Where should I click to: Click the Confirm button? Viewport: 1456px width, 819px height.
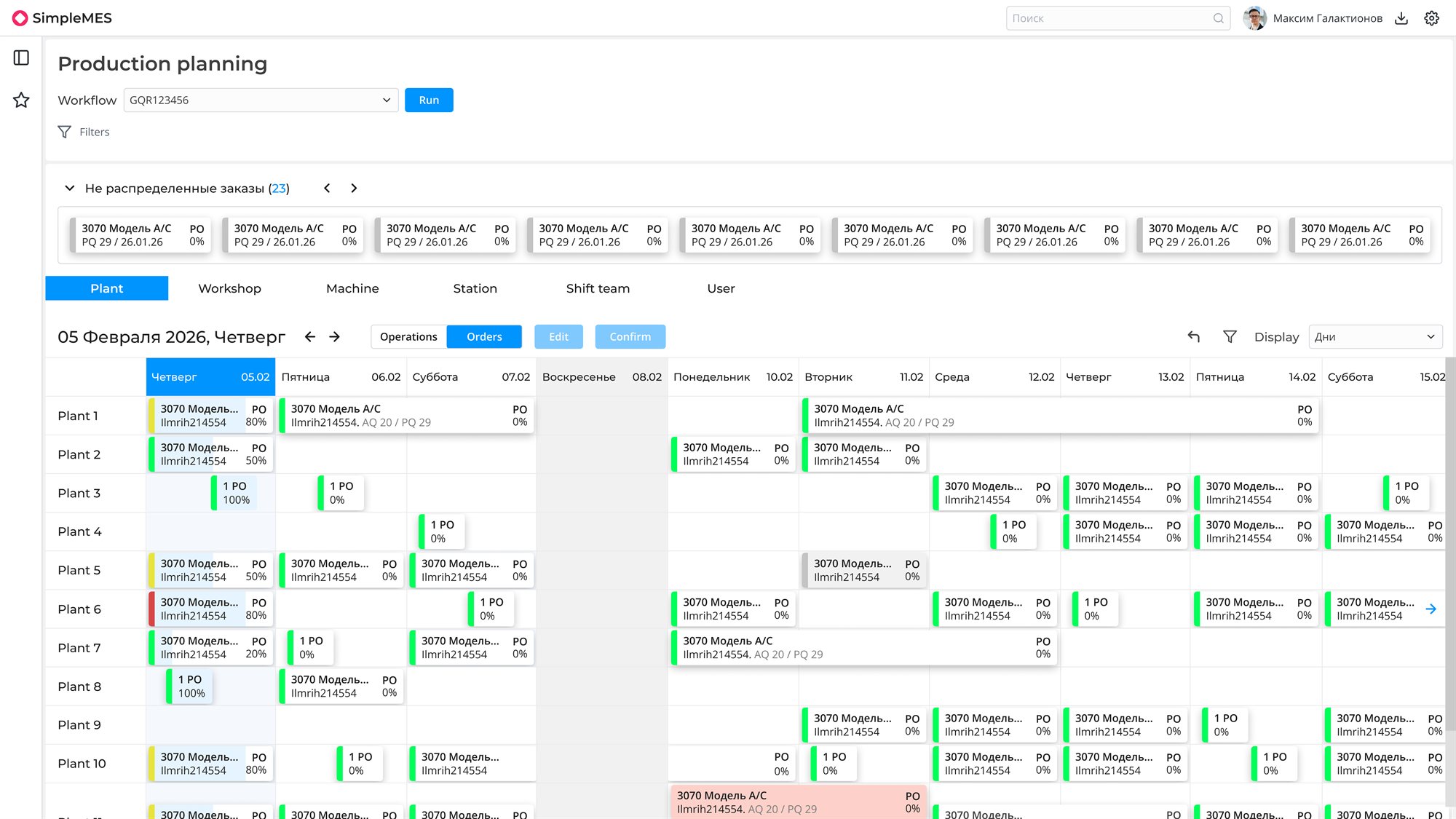(630, 336)
